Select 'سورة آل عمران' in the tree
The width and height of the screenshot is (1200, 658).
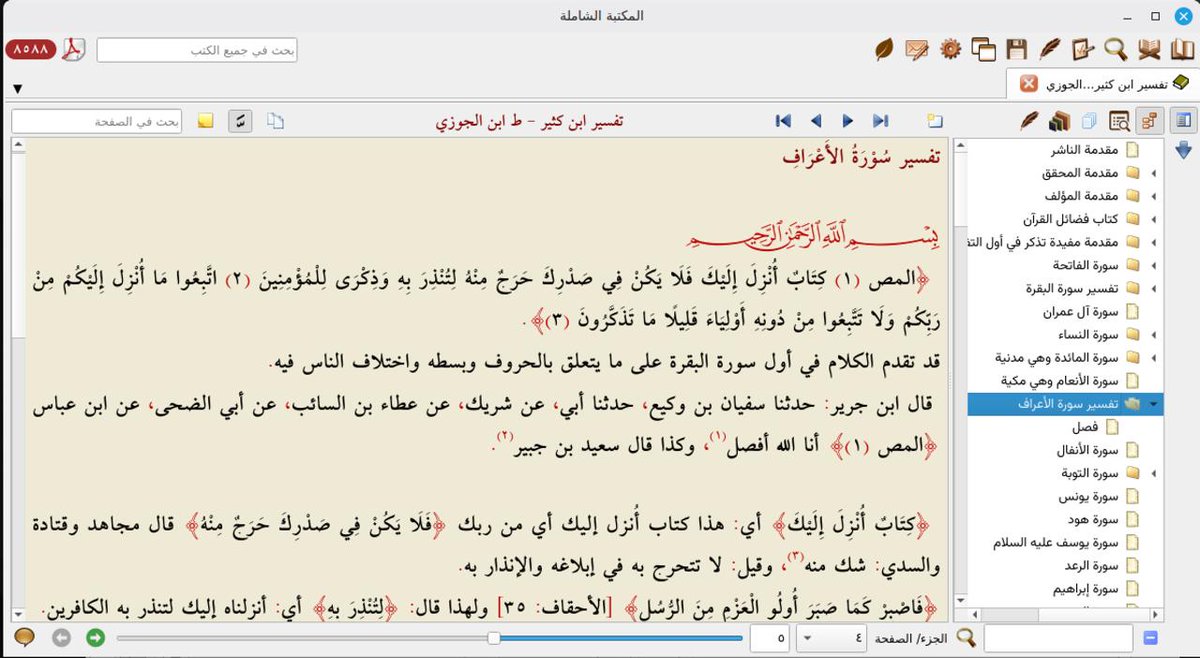[x=1080, y=312]
